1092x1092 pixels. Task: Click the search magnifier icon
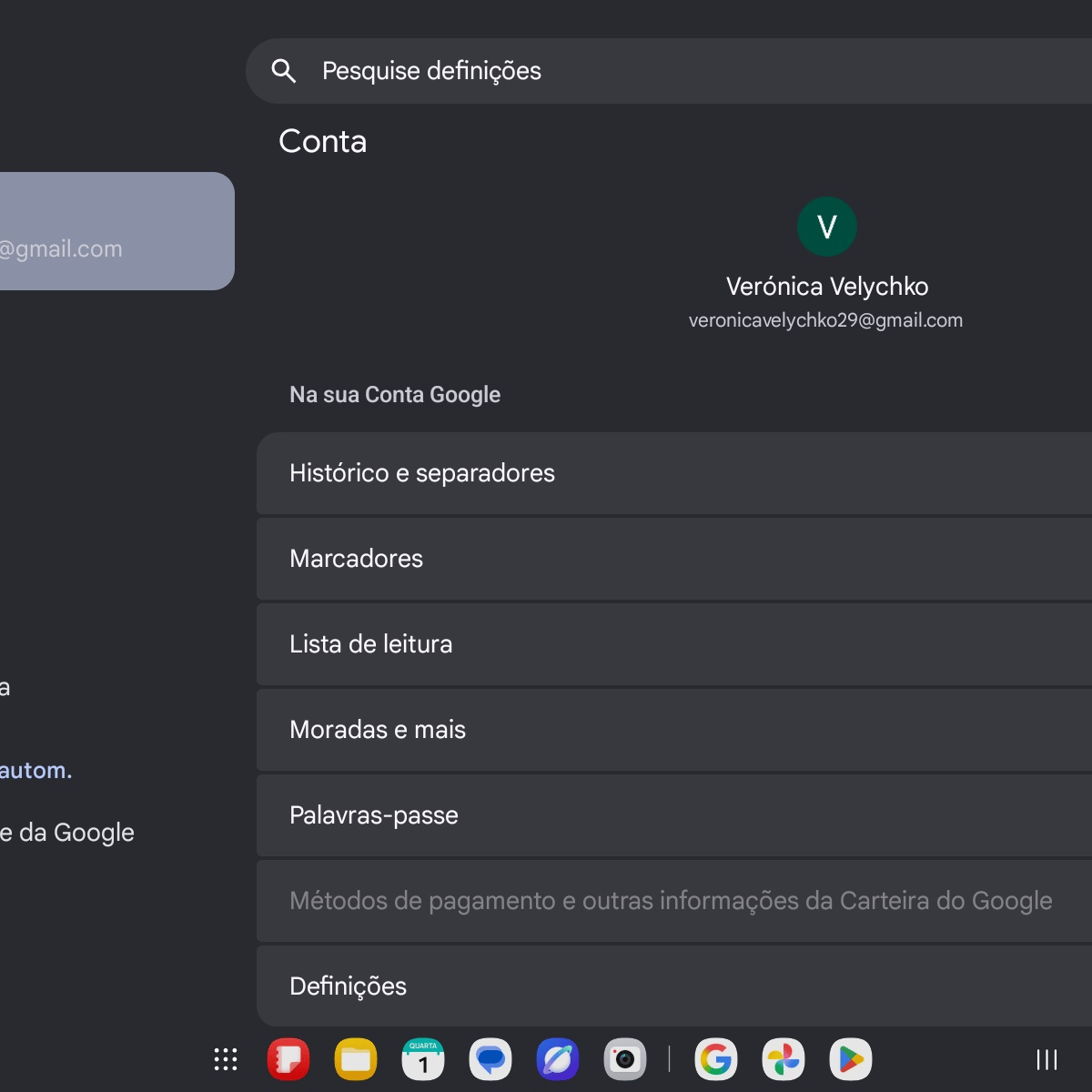click(284, 71)
